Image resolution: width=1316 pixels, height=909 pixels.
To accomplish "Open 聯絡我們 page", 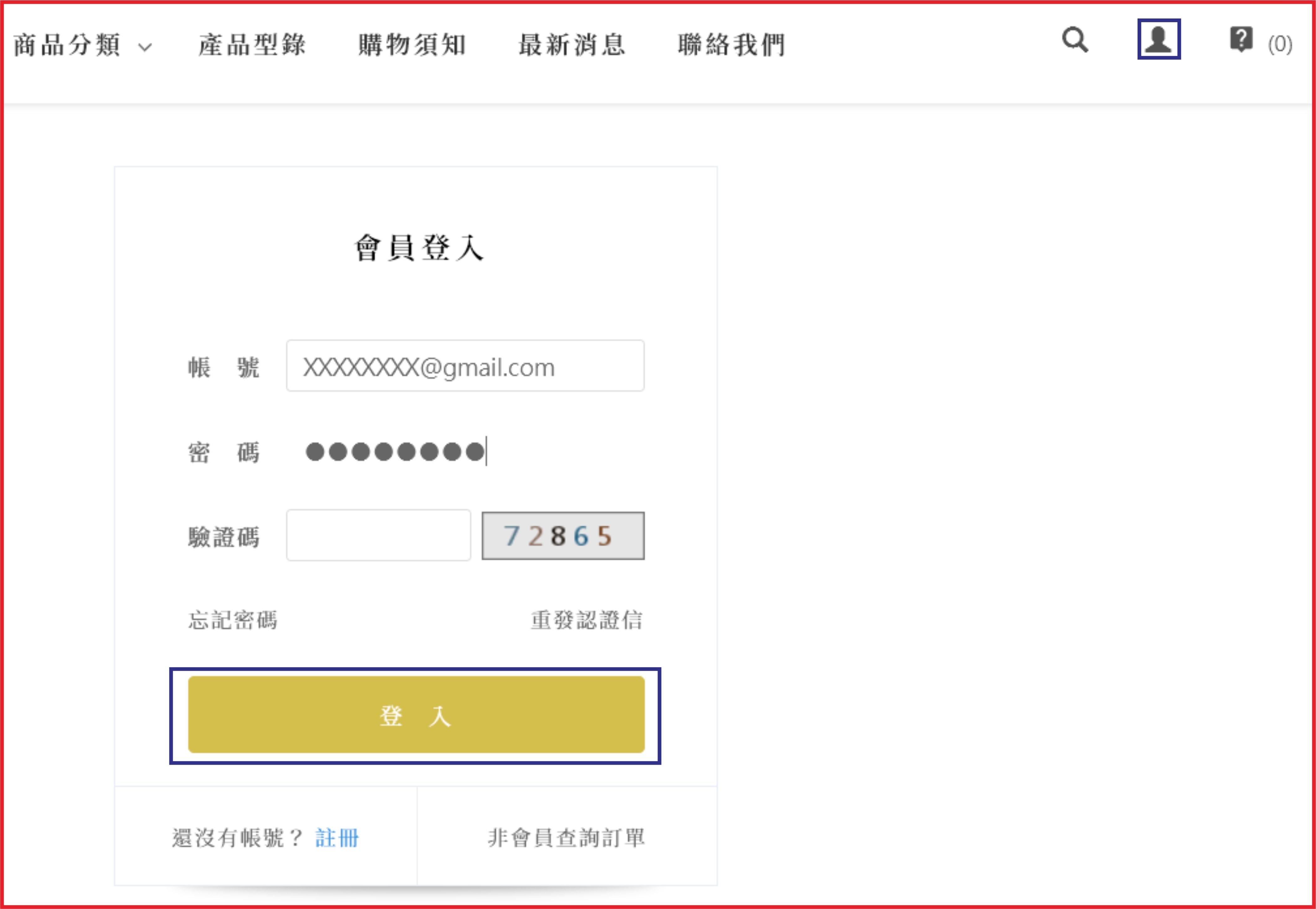I will point(732,44).
